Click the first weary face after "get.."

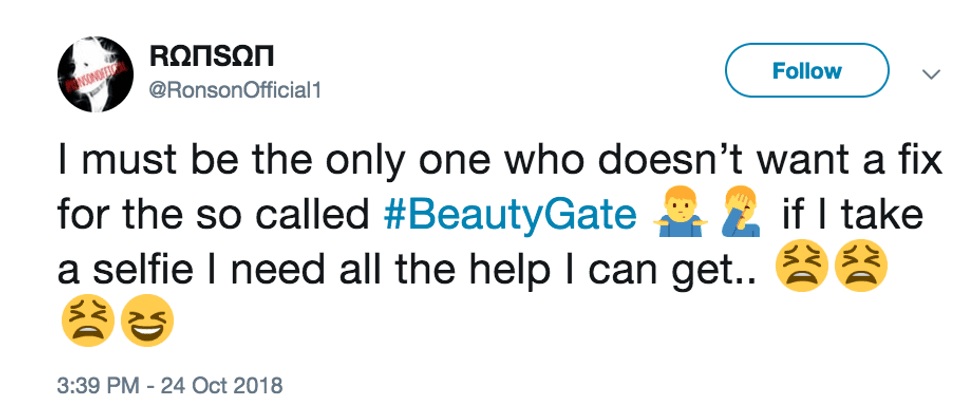pyautogui.click(x=798, y=266)
